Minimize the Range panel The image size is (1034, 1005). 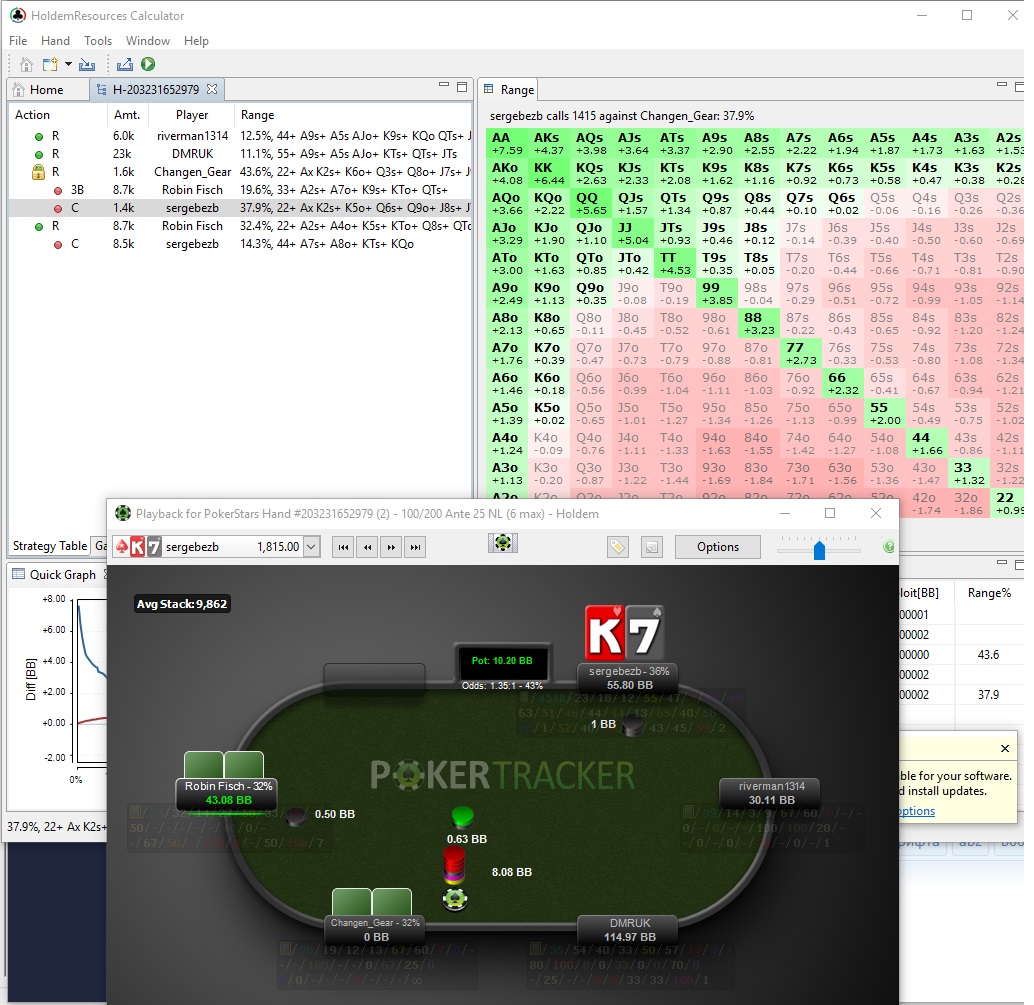(x=1002, y=85)
